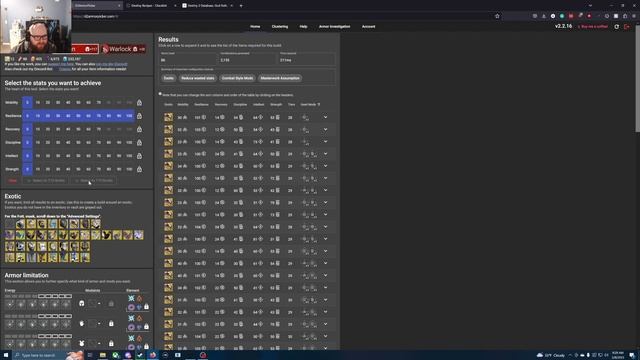Set Intellect target to 70
The image size is (640, 360).
coord(98,156)
